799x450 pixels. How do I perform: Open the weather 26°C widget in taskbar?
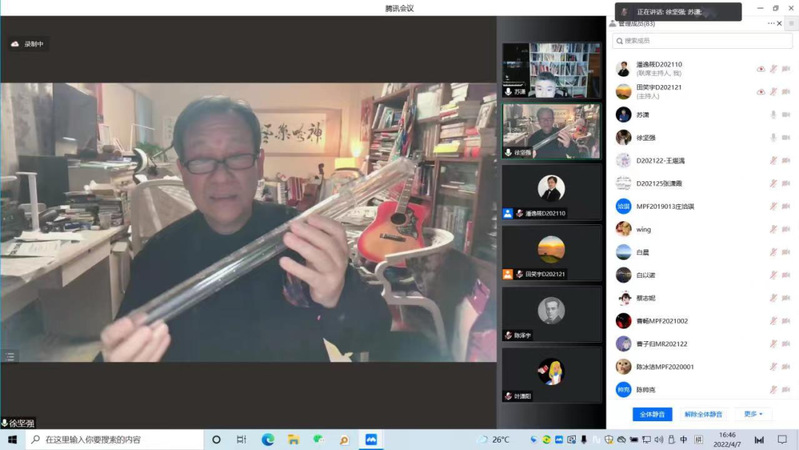pos(494,439)
